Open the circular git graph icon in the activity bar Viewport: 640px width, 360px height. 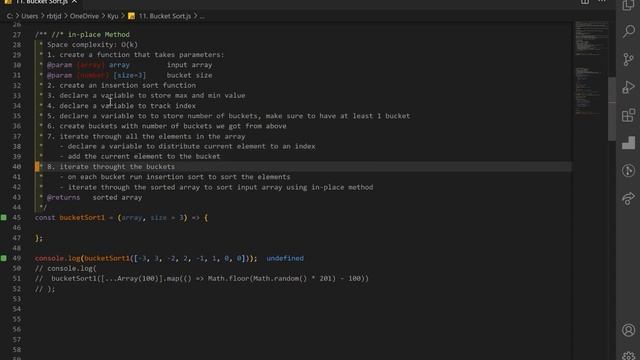tap(629, 171)
